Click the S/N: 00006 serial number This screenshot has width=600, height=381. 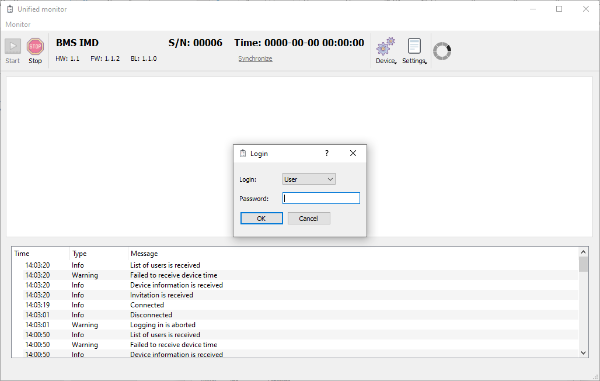coord(195,42)
